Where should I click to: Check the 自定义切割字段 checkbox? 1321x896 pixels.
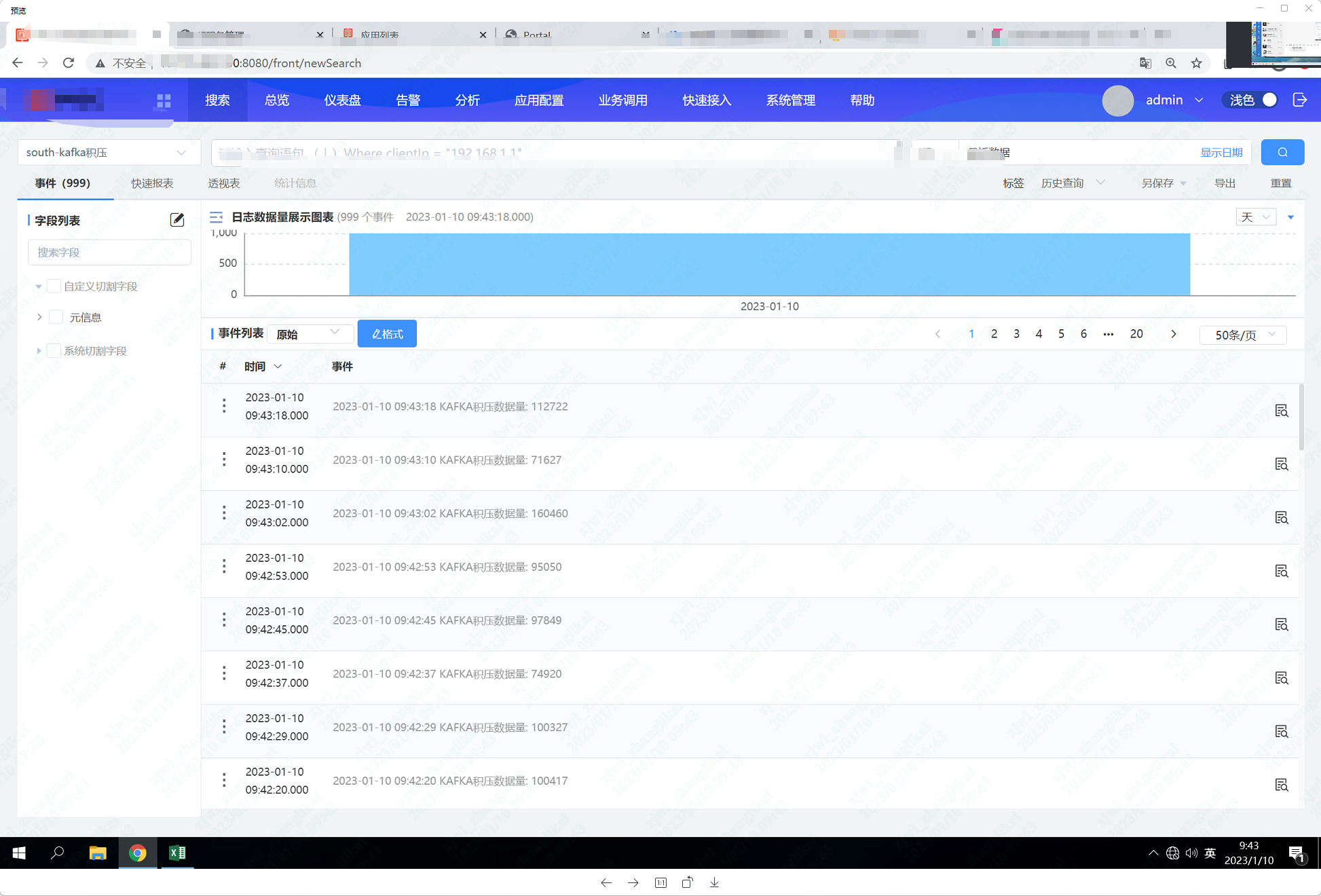54,286
